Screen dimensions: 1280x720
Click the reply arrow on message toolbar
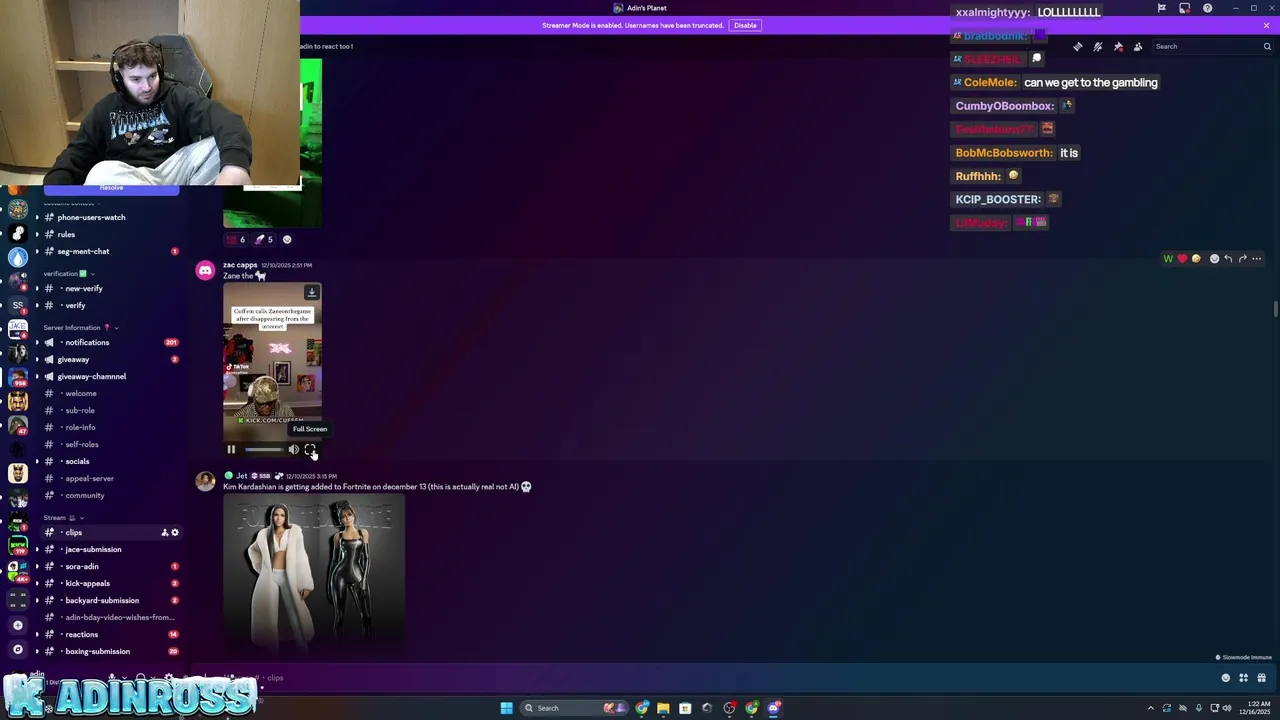[1229, 259]
